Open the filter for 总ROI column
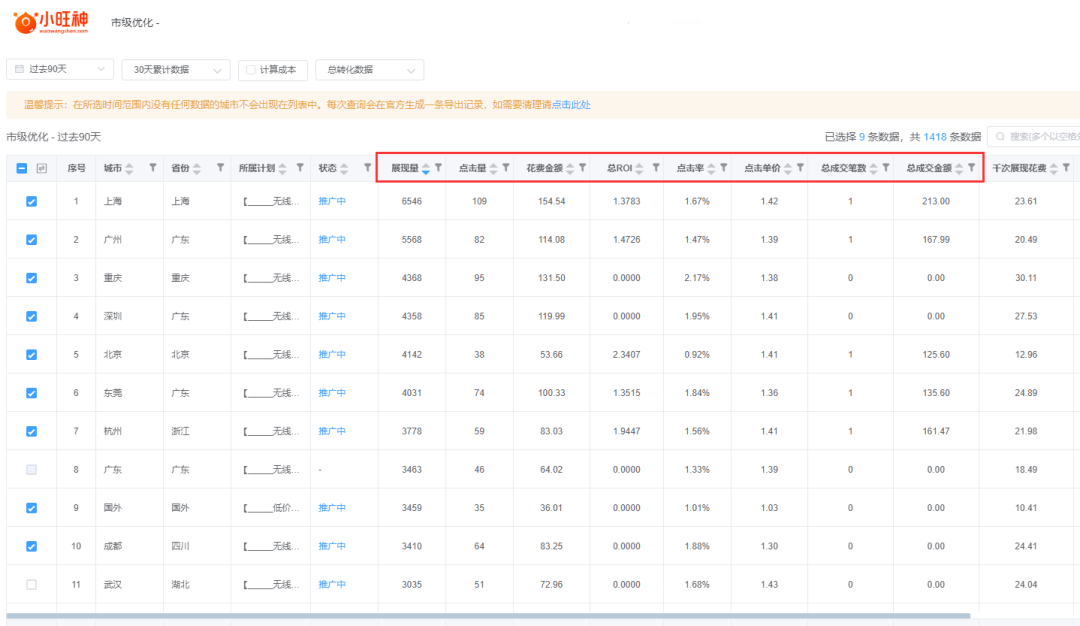The height and width of the screenshot is (626, 1080). 656,167
